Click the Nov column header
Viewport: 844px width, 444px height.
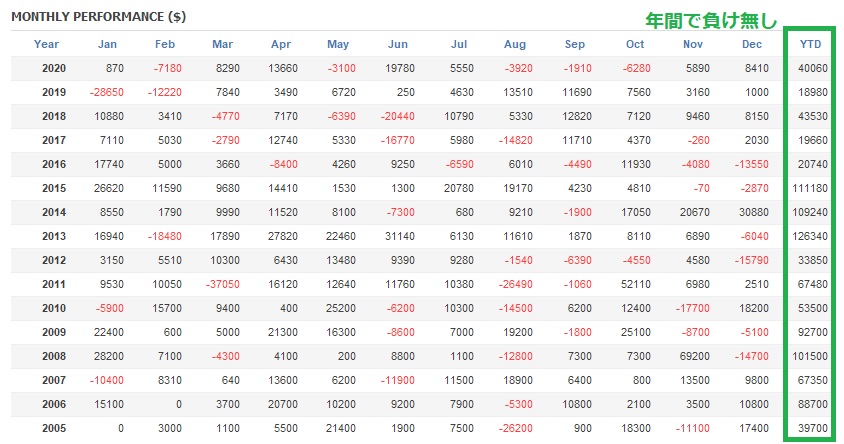pyautogui.click(x=693, y=44)
